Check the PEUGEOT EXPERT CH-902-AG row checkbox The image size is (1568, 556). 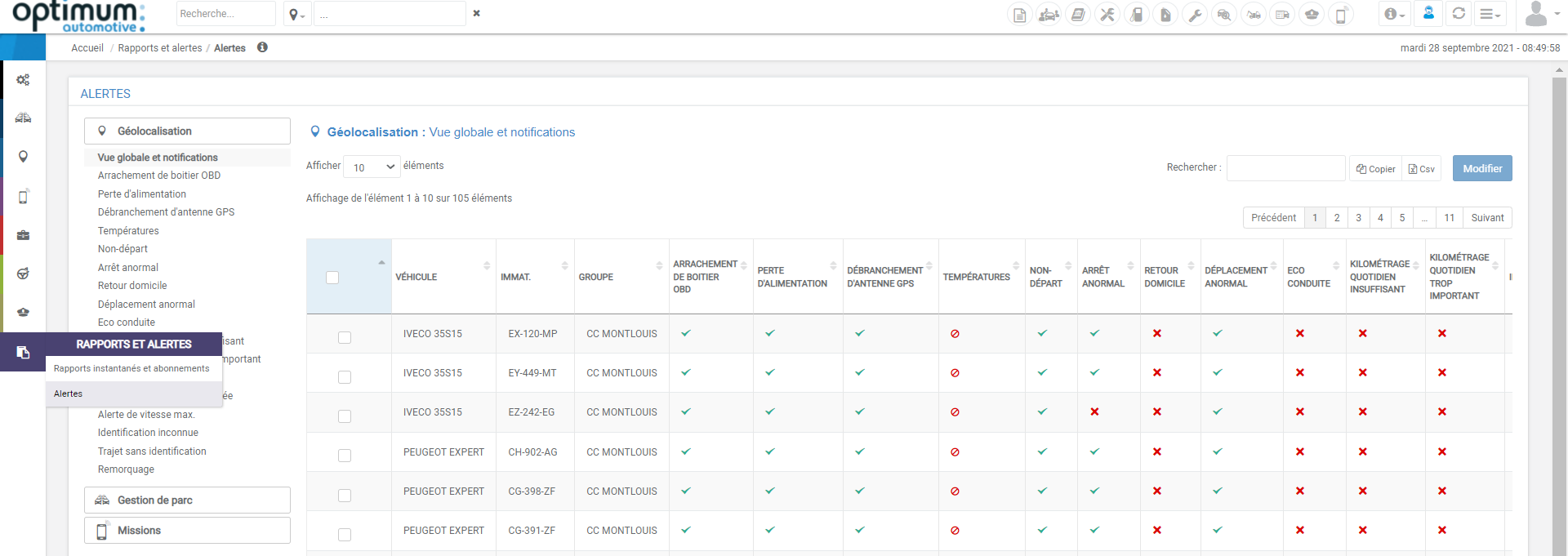coord(345,456)
